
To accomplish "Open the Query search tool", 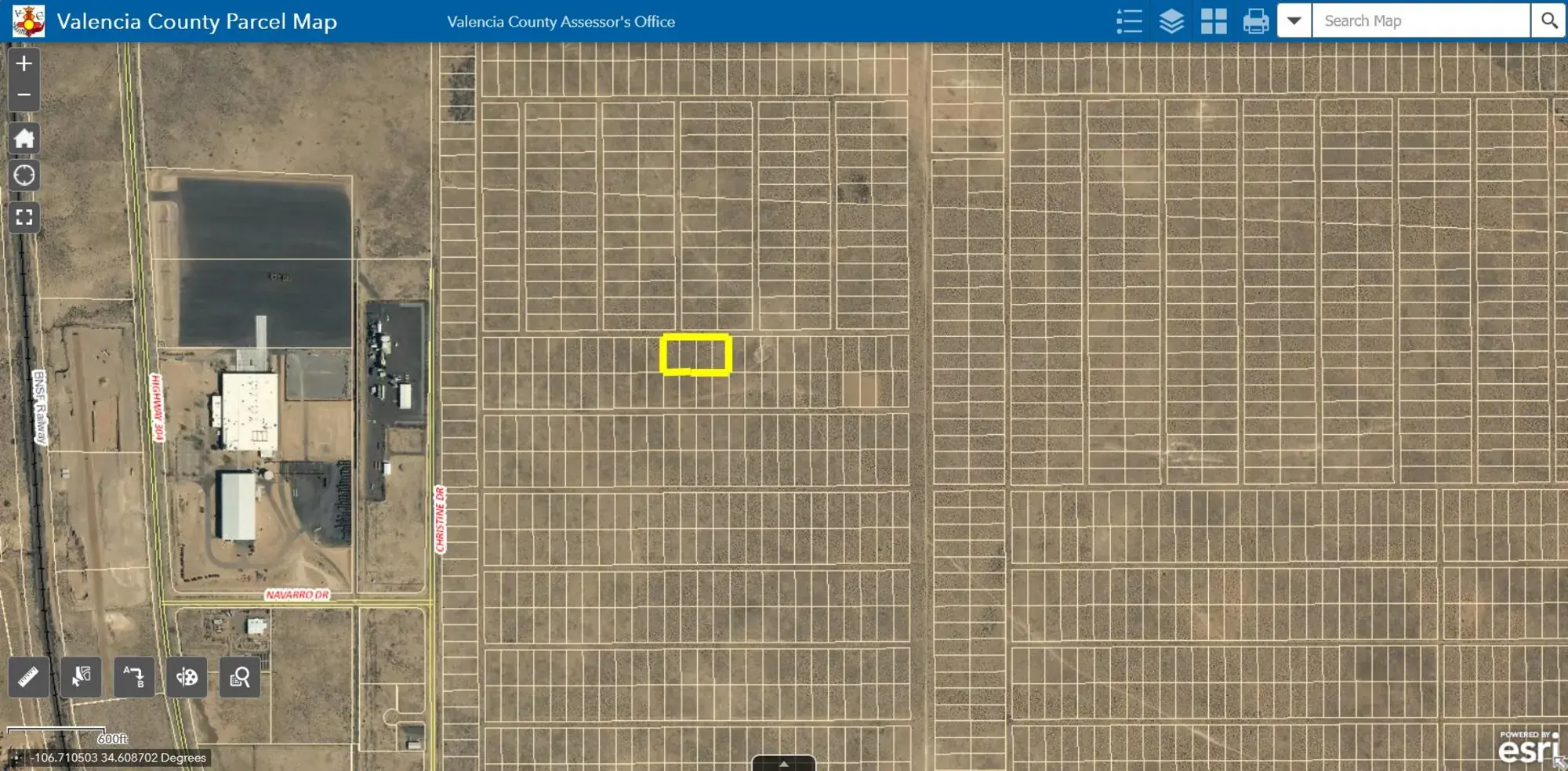I will [x=239, y=677].
